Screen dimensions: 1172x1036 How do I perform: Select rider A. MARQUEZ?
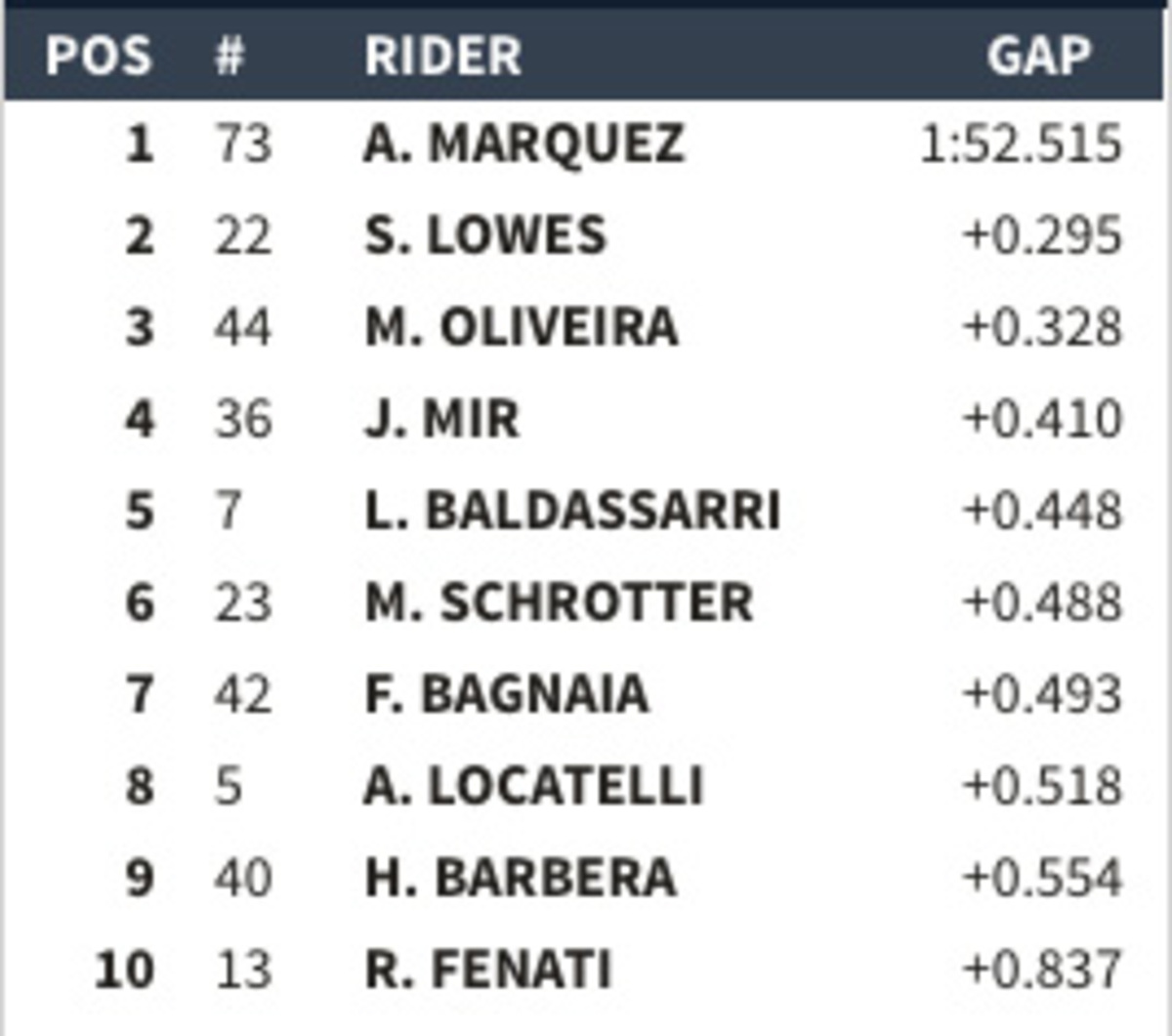tap(523, 145)
